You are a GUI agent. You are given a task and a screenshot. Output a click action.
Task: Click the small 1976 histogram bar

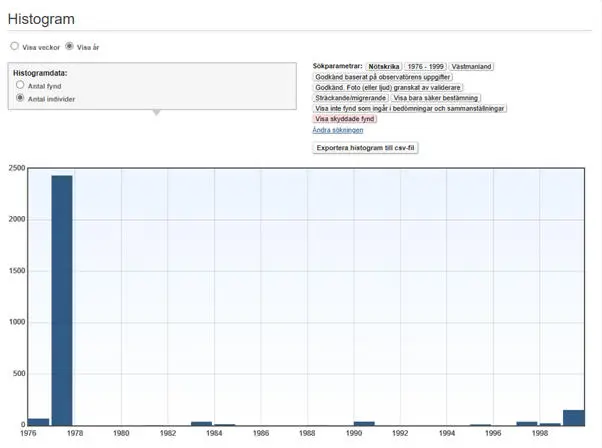(x=39, y=422)
